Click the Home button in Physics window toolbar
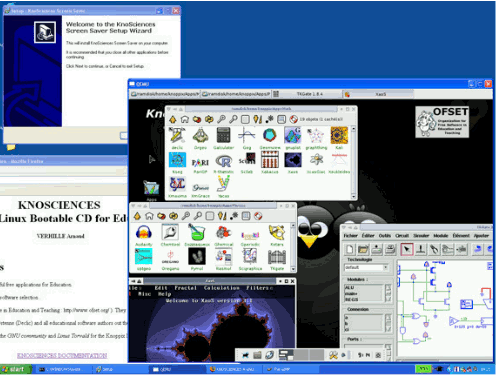The height and width of the screenshot is (375, 496). [149, 216]
